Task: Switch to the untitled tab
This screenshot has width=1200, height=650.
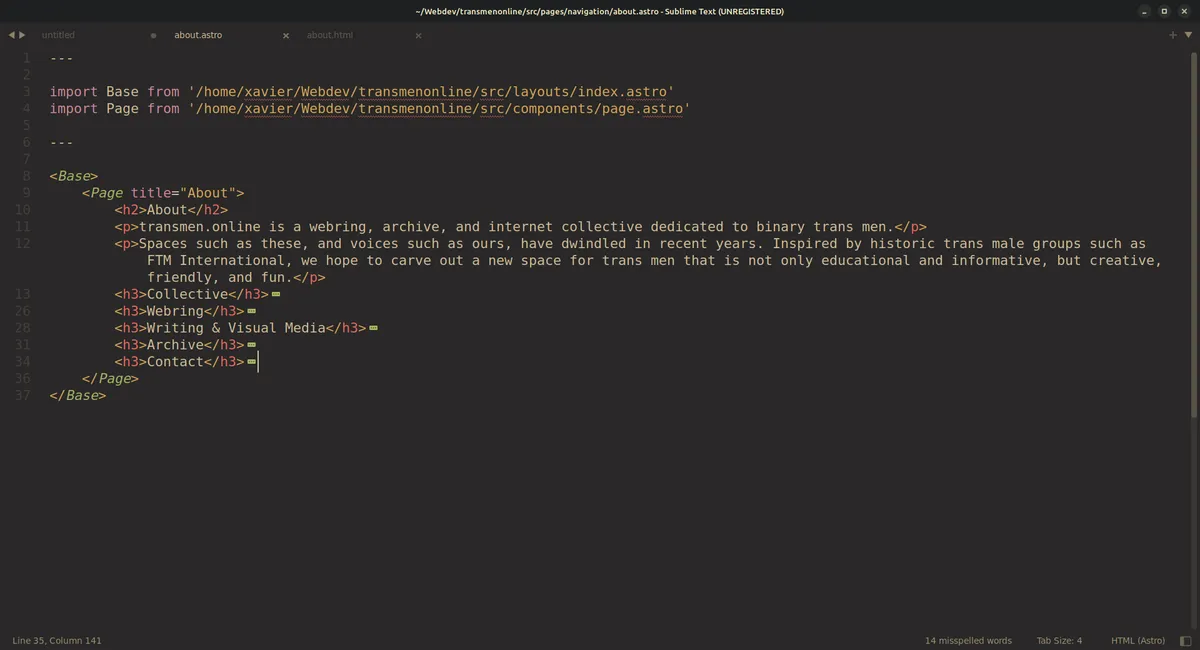Action: click(x=58, y=35)
